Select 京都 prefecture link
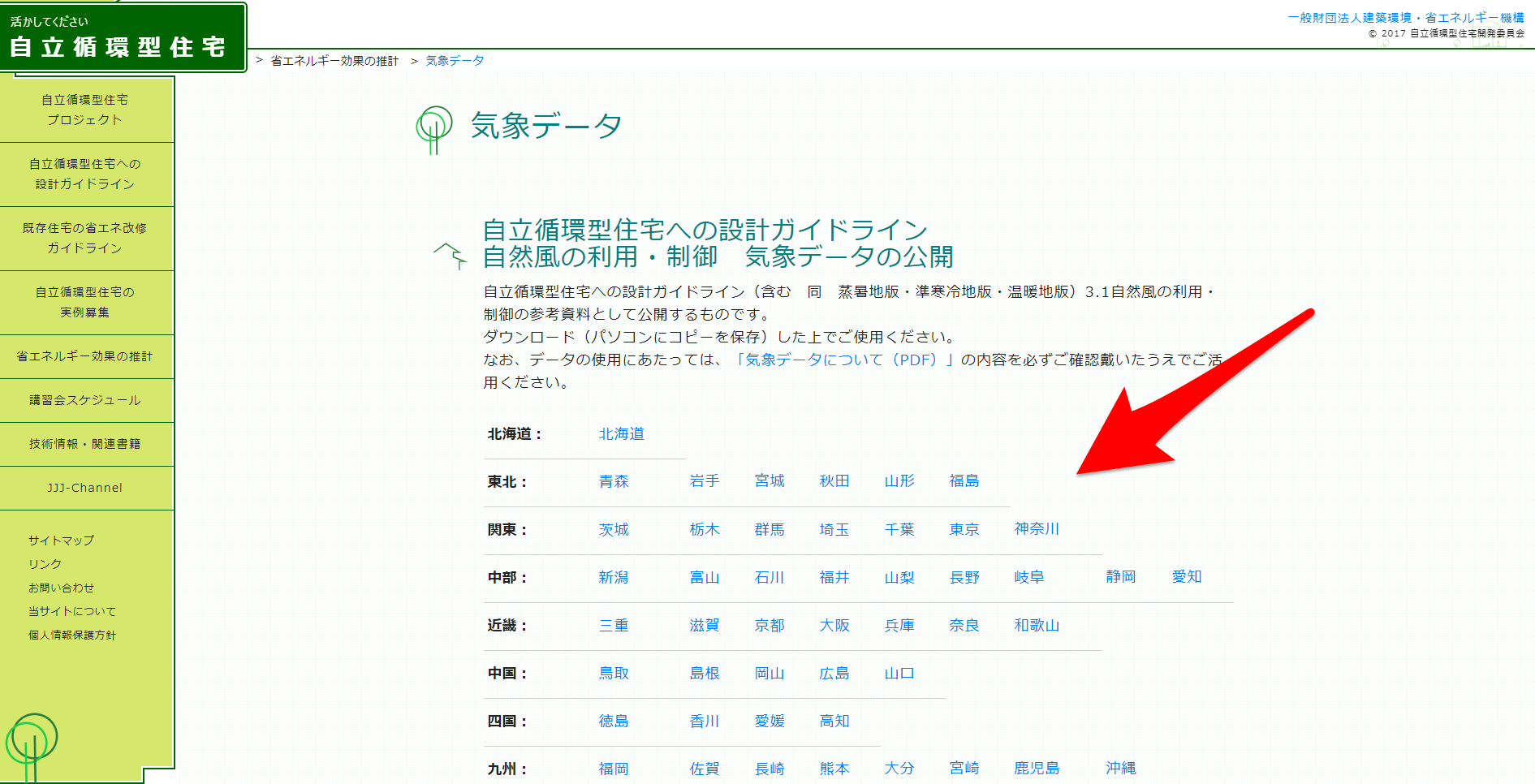1535x784 pixels. (x=770, y=625)
